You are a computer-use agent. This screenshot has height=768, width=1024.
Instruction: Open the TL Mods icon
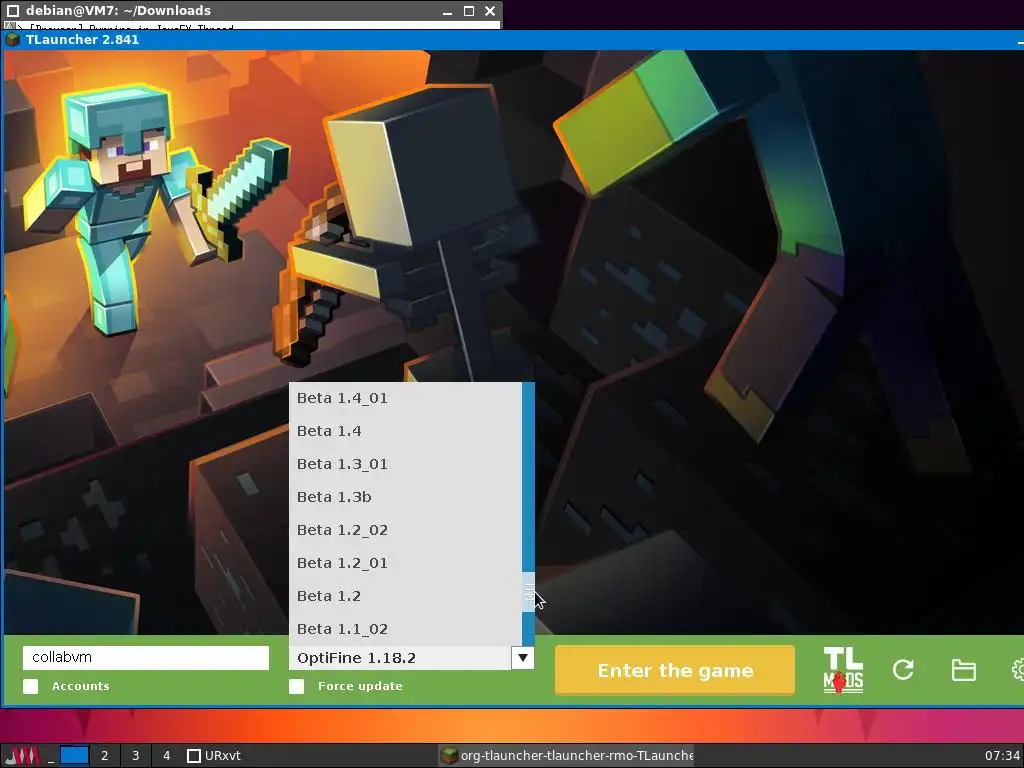point(842,670)
